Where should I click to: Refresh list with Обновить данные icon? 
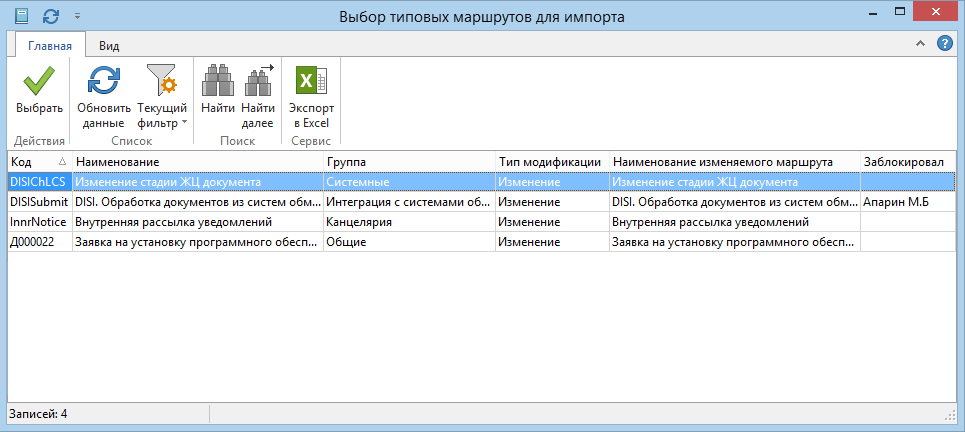(104, 80)
